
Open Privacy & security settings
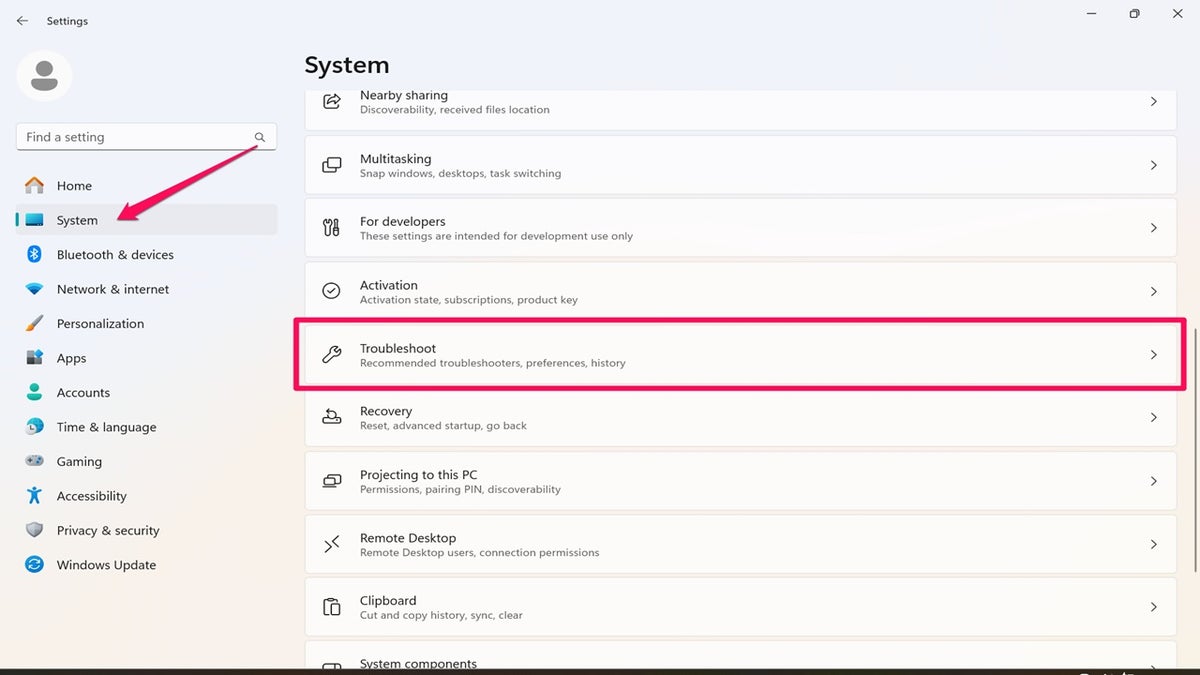[x=146, y=530]
